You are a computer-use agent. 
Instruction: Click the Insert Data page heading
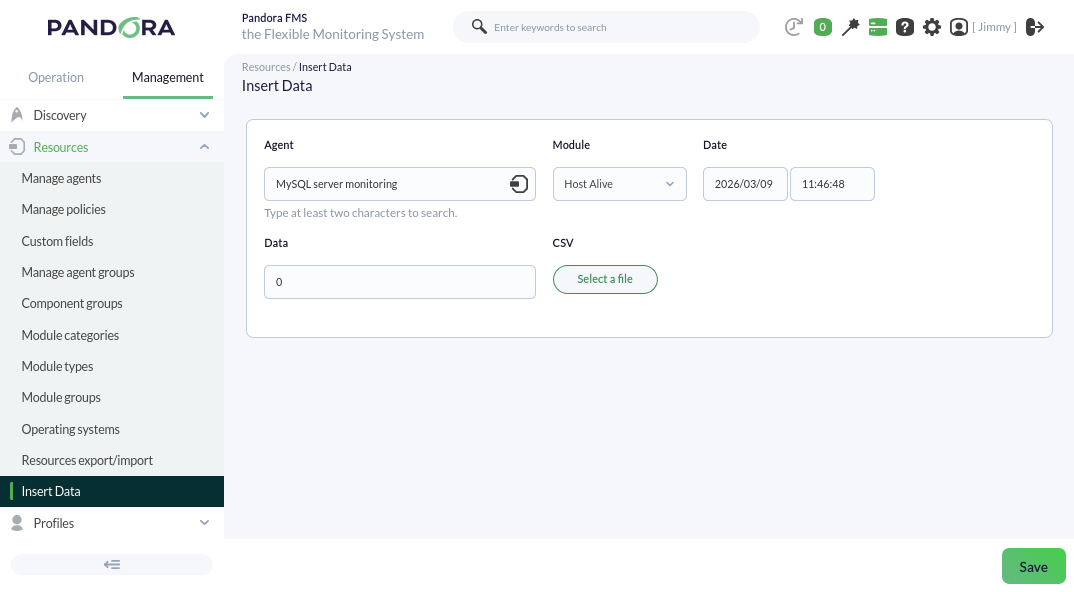pos(277,86)
